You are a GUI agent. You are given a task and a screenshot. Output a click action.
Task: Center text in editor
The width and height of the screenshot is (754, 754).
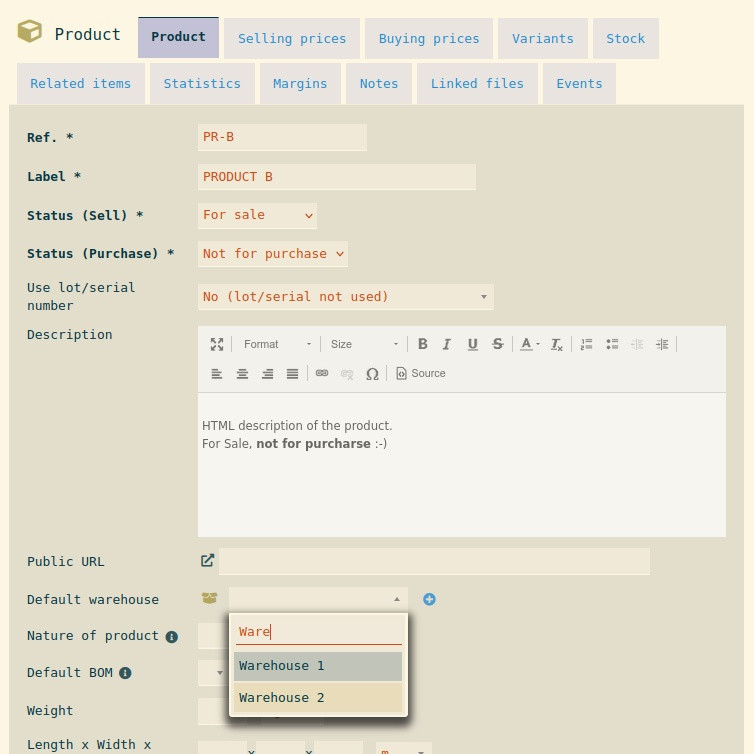tap(242, 374)
